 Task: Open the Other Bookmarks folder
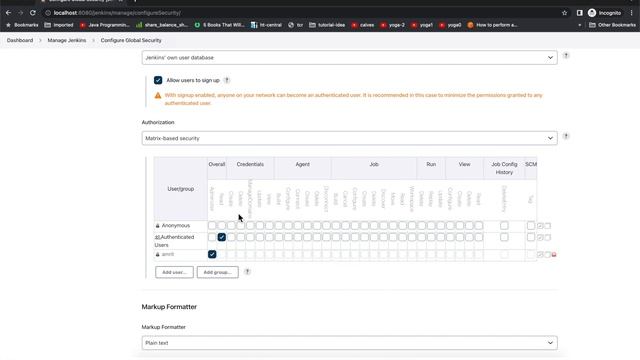[x=612, y=25]
